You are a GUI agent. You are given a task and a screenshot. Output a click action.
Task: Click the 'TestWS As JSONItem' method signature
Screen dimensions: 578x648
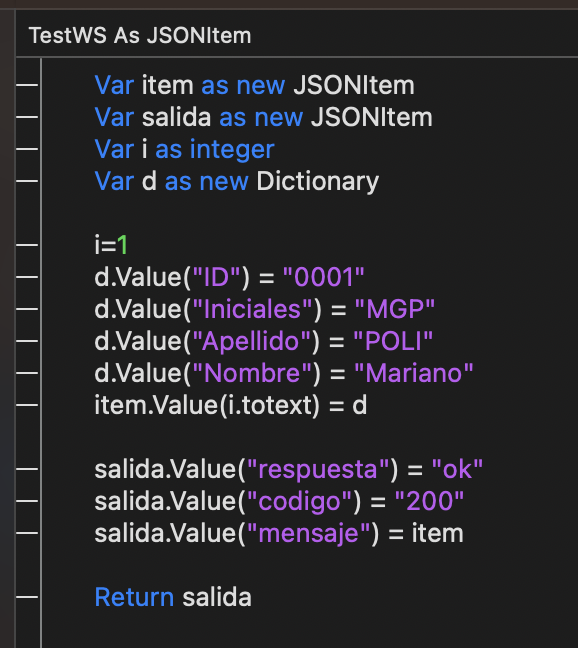(140, 35)
